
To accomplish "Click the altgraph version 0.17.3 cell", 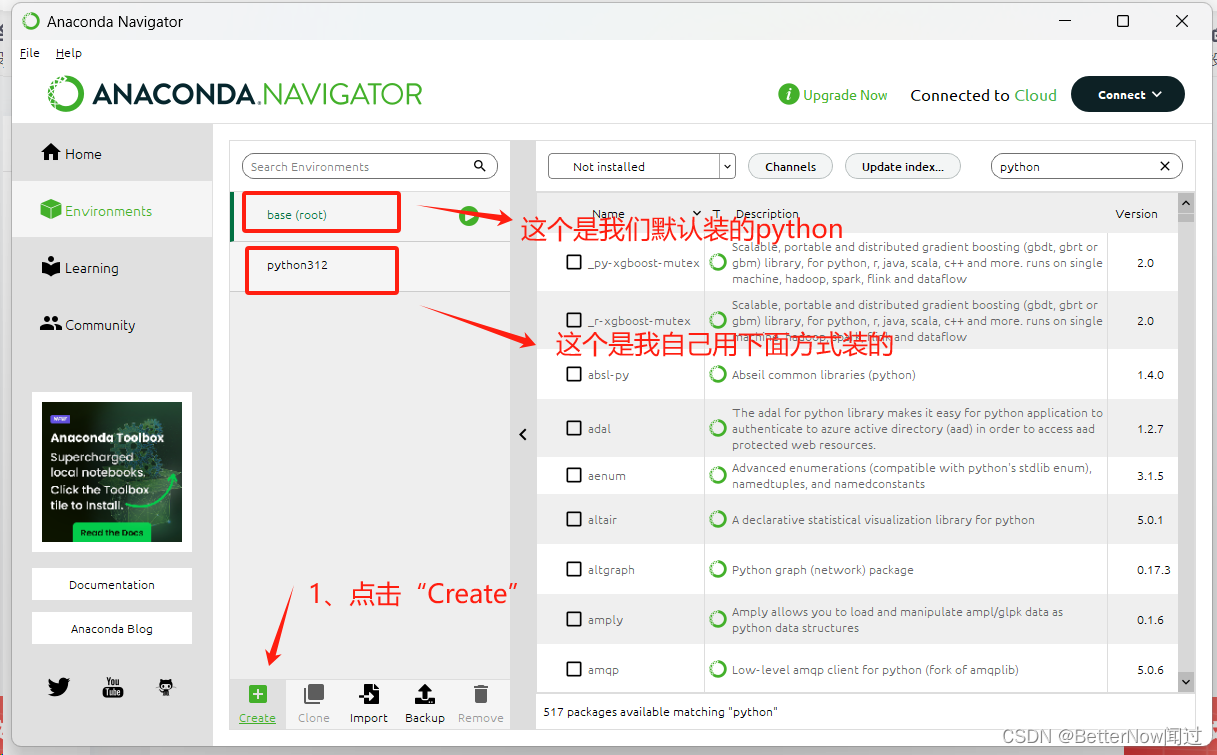I will coord(1153,569).
